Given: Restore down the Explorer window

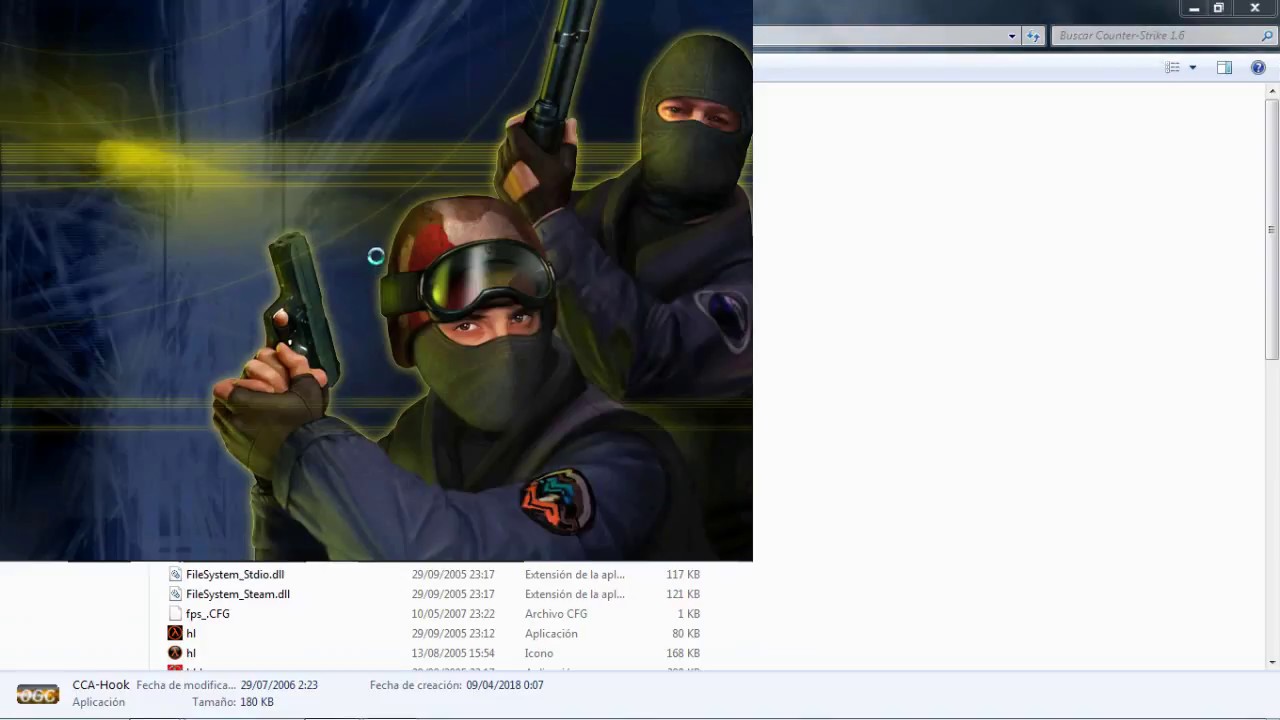Looking at the screenshot, I should [x=1218, y=8].
